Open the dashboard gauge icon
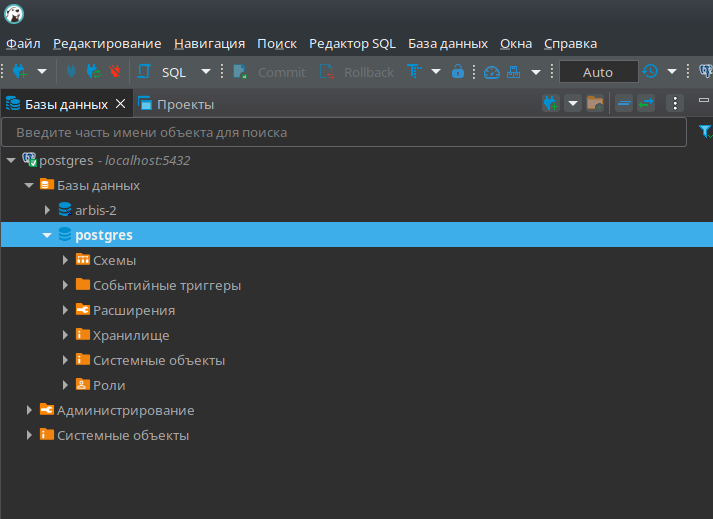 click(492, 72)
